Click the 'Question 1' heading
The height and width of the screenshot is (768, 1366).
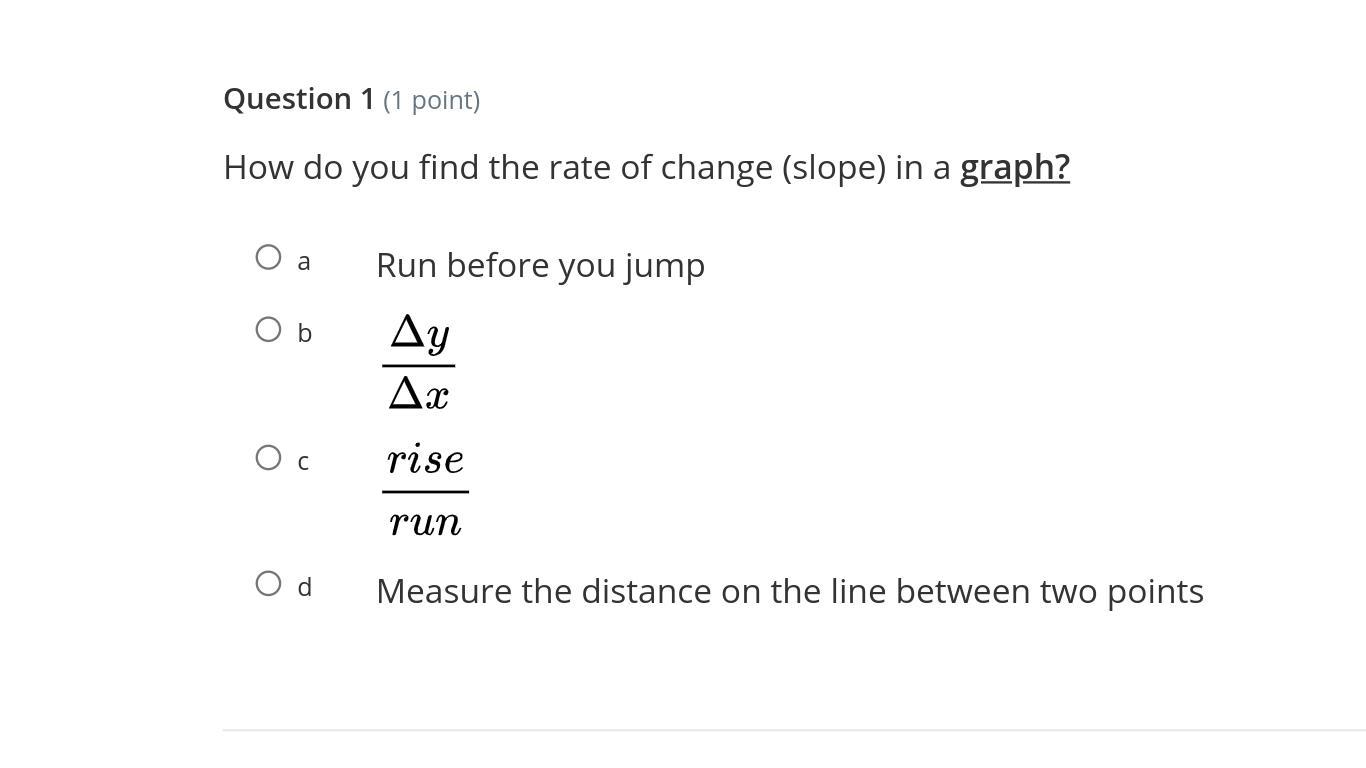299,99
